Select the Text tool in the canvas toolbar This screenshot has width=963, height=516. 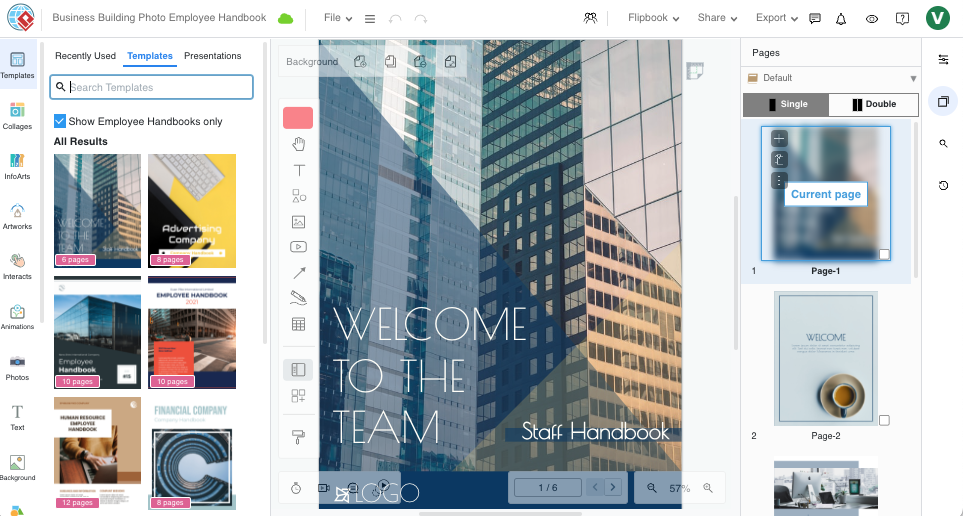298,170
